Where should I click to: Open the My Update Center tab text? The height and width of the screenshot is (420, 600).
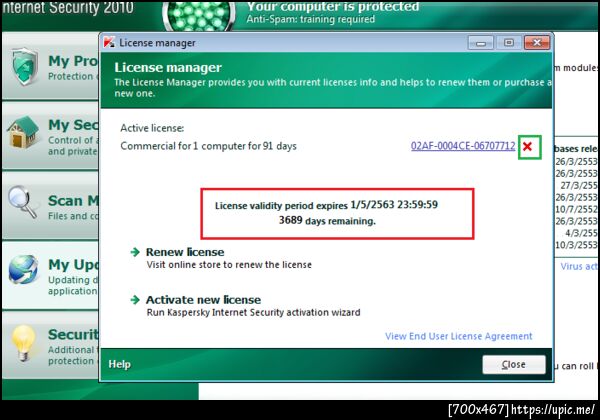click(73, 265)
